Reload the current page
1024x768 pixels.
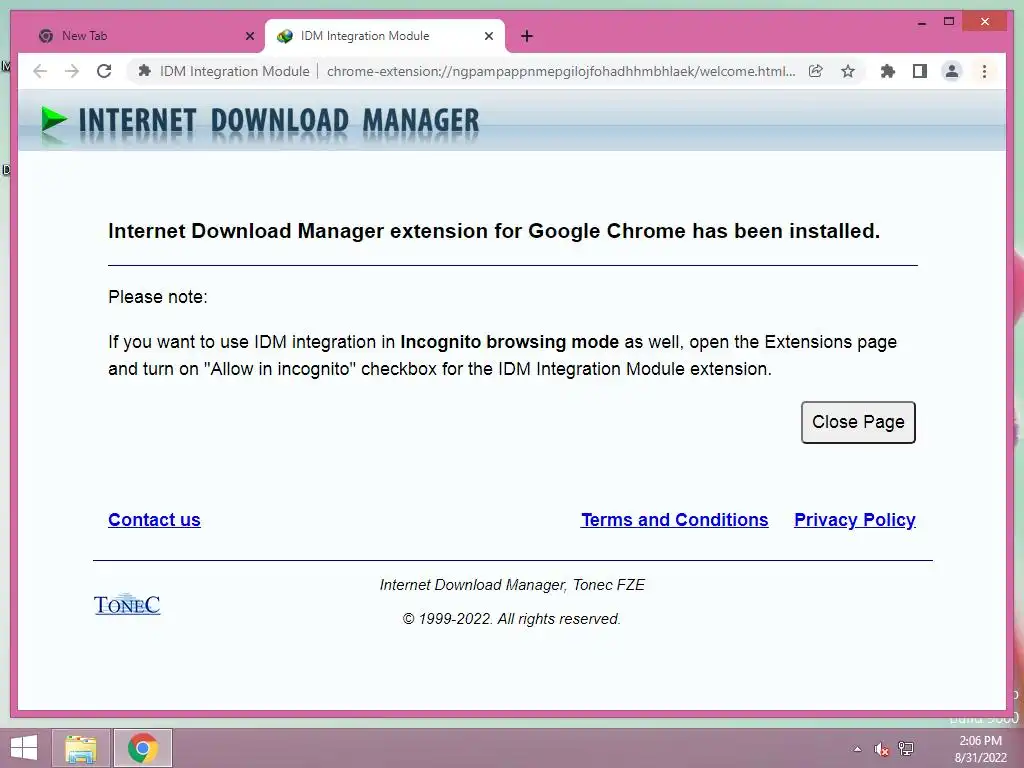(x=104, y=71)
